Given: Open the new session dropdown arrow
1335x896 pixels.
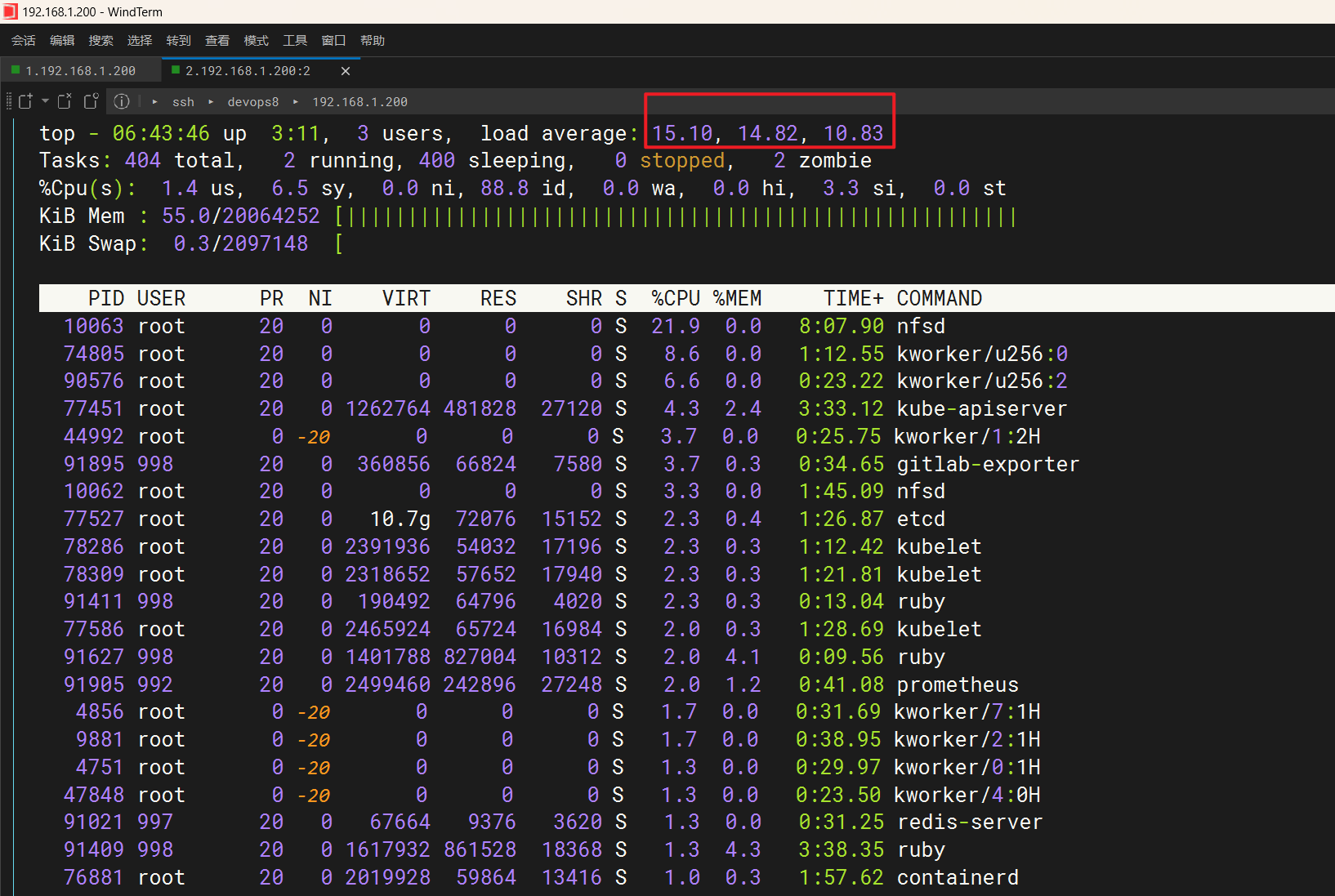Looking at the screenshot, I should (45, 101).
